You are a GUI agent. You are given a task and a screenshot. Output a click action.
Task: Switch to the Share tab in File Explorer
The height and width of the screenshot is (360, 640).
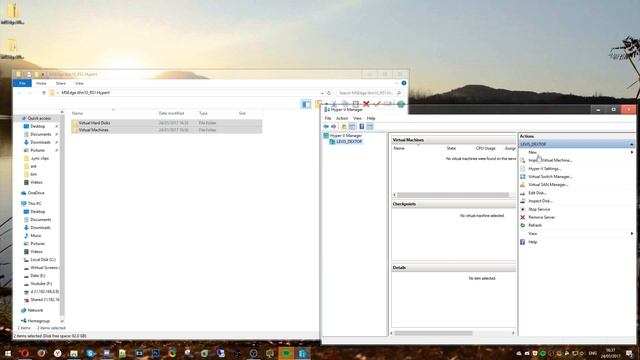pos(60,83)
